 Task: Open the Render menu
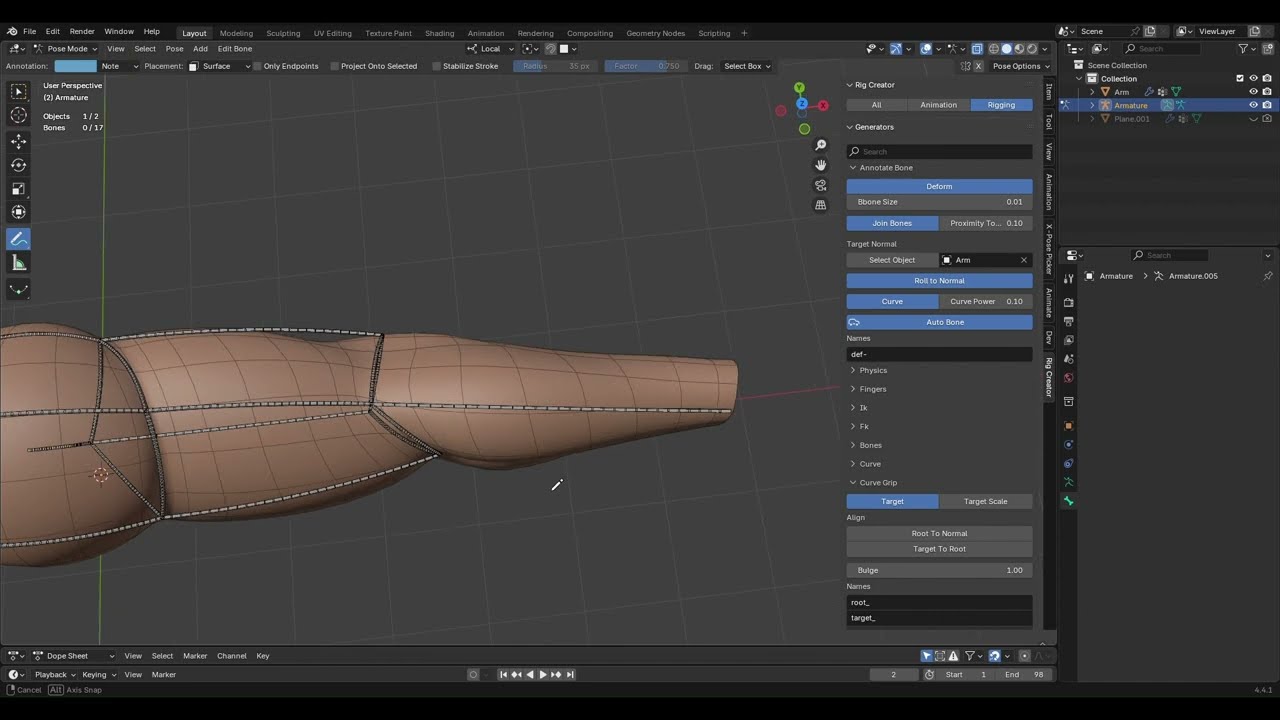(82, 32)
